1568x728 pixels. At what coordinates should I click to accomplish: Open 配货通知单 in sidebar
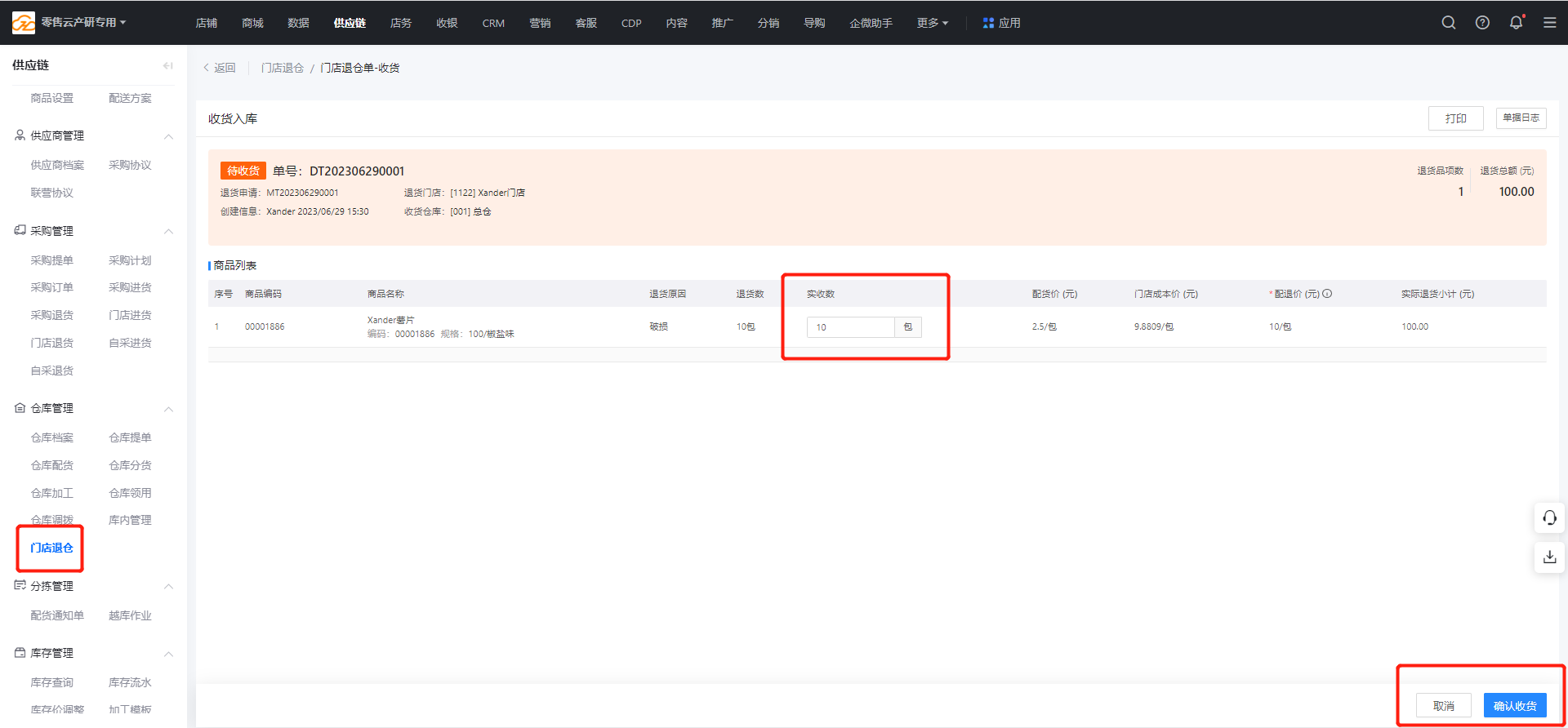pyautogui.click(x=57, y=615)
